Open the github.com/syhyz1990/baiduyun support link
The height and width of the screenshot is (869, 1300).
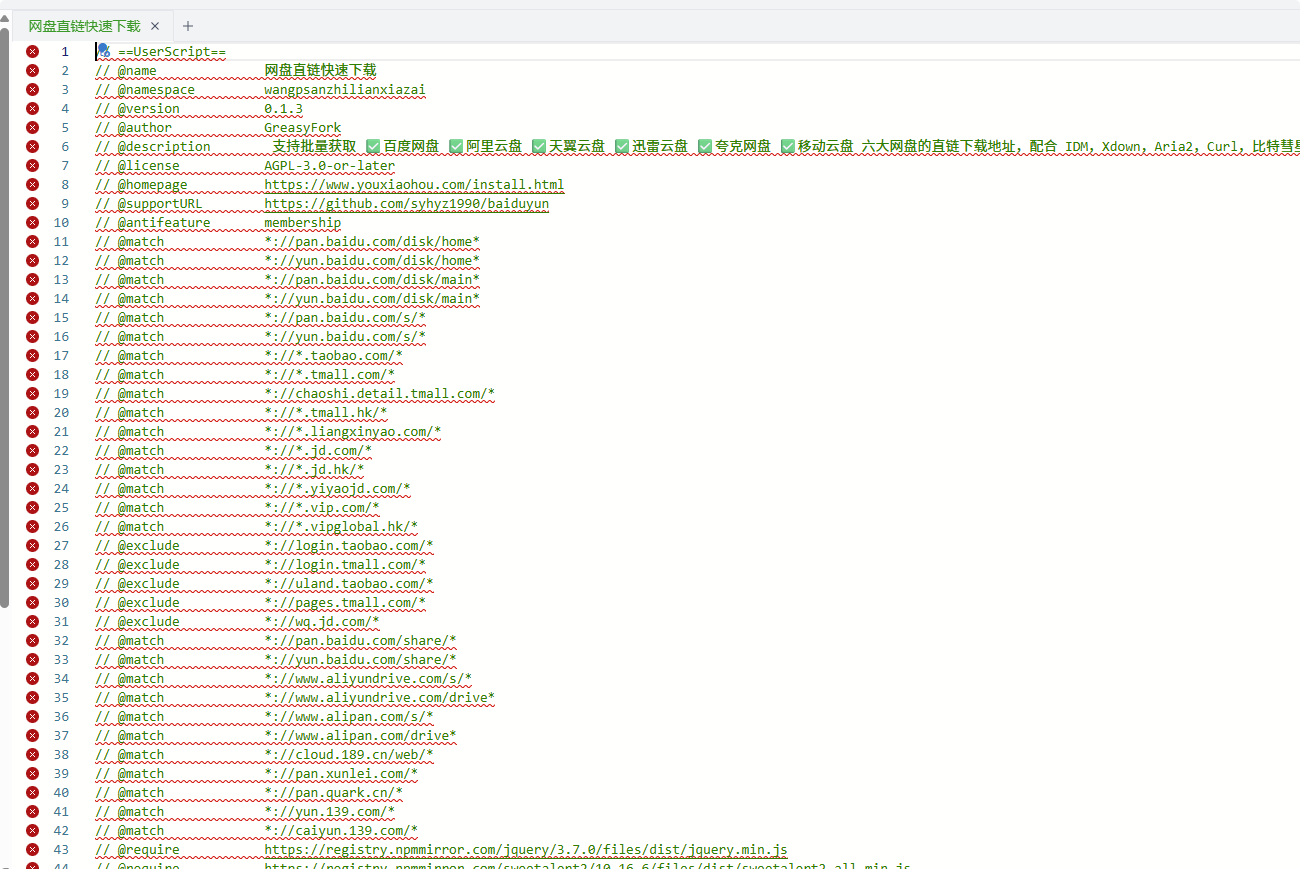(406, 204)
